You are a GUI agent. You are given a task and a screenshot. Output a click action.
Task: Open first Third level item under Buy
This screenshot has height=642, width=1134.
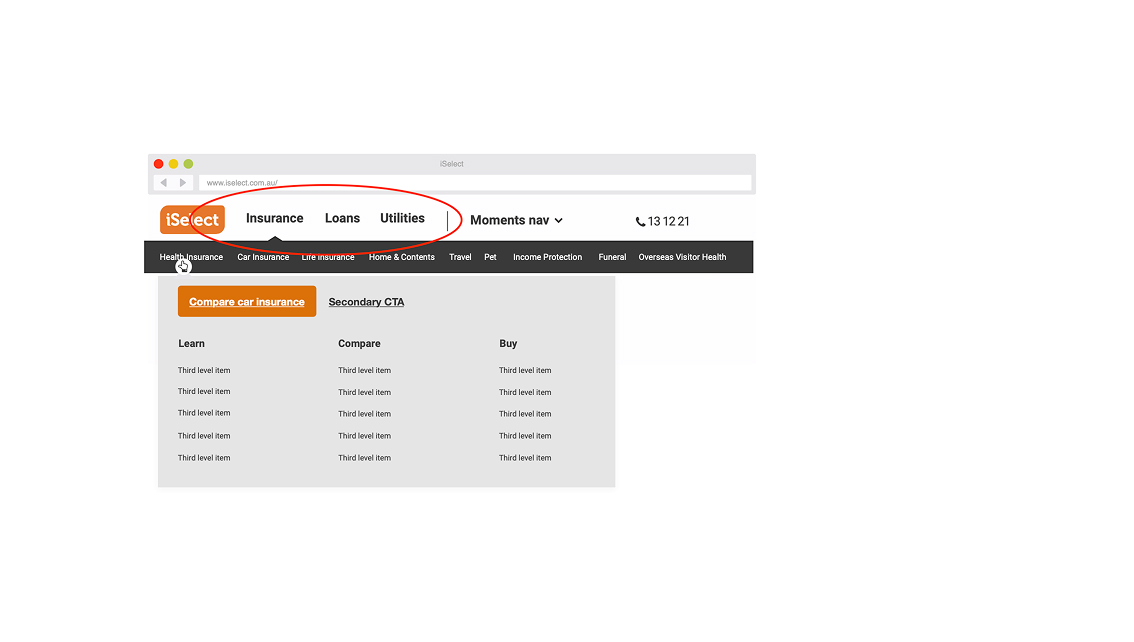[525, 370]
